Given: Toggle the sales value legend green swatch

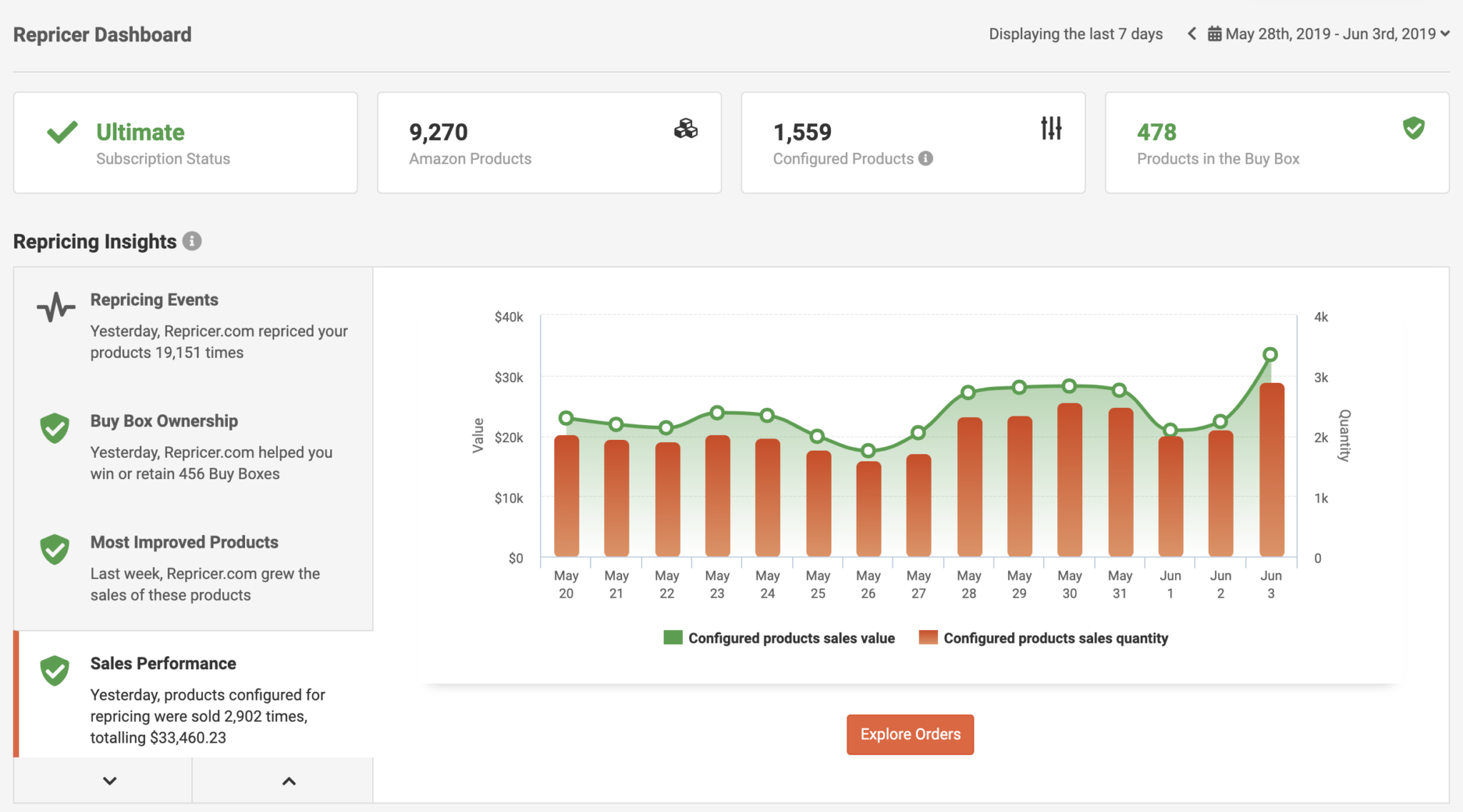Looking at the screenshot, I should (673, 638).
